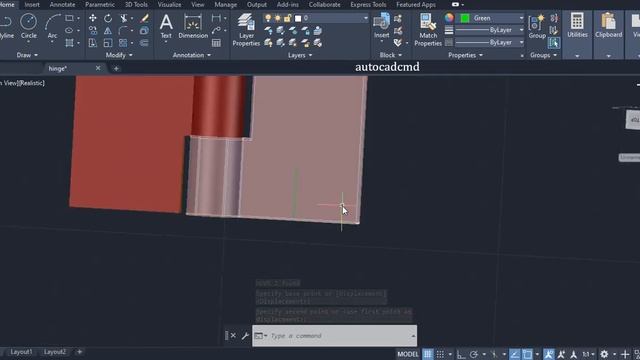The width and height of the screenshot is (640, 360).
Task: Open the 3D Tools ribbon tab
Action: coord(136,4)
